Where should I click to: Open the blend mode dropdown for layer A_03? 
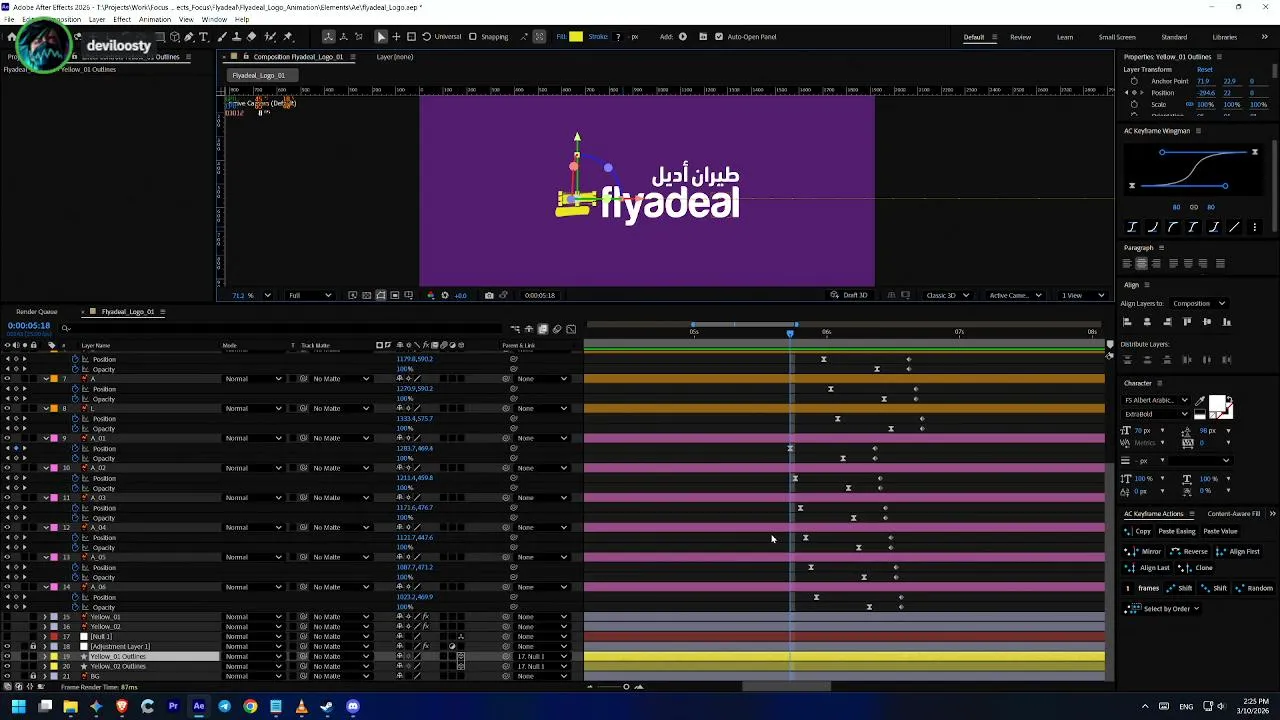click(254, 498)
